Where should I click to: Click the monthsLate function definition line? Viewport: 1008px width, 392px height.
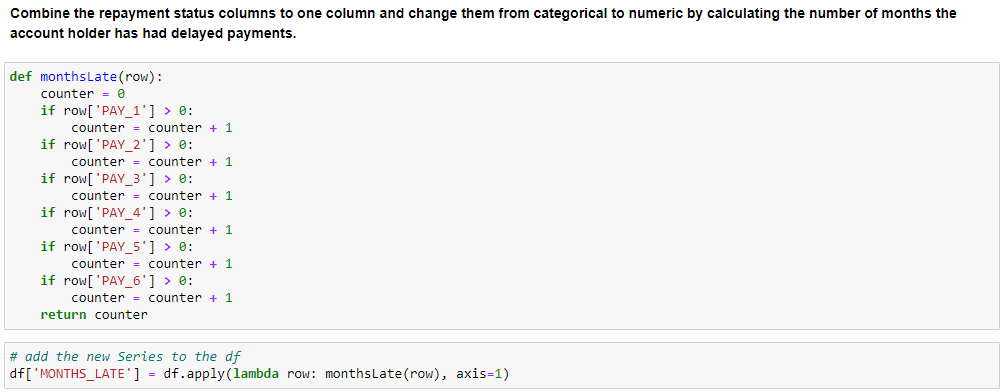[87, 77]
